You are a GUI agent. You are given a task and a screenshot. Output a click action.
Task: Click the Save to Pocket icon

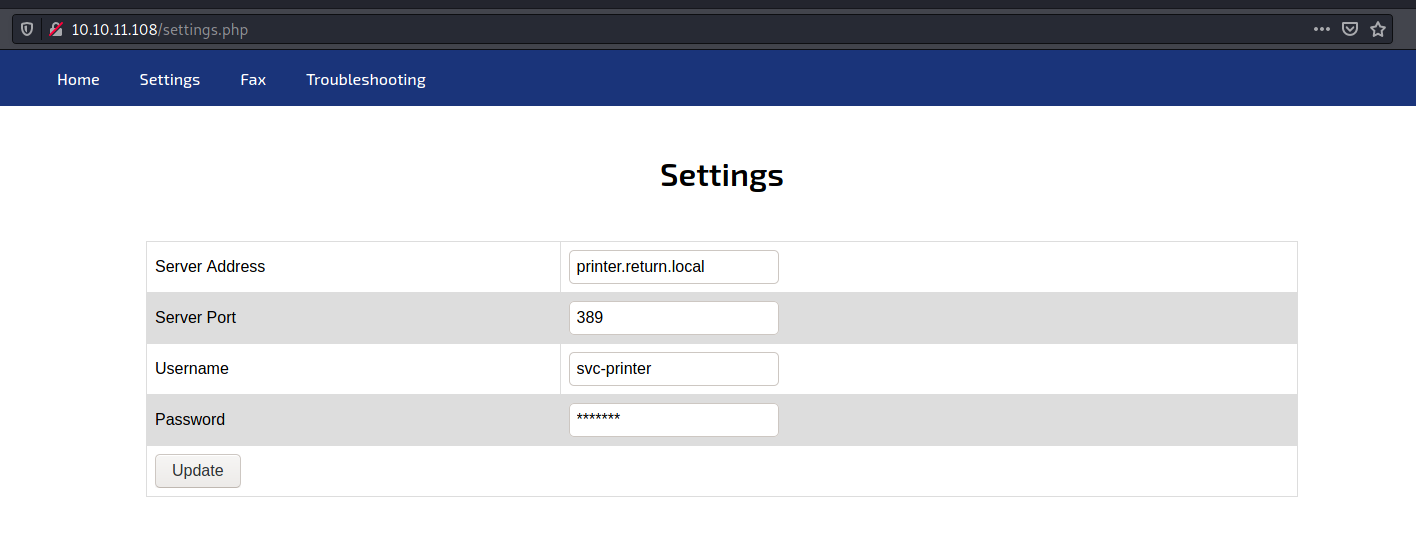pyautogui.click(x=1350, y=29)
